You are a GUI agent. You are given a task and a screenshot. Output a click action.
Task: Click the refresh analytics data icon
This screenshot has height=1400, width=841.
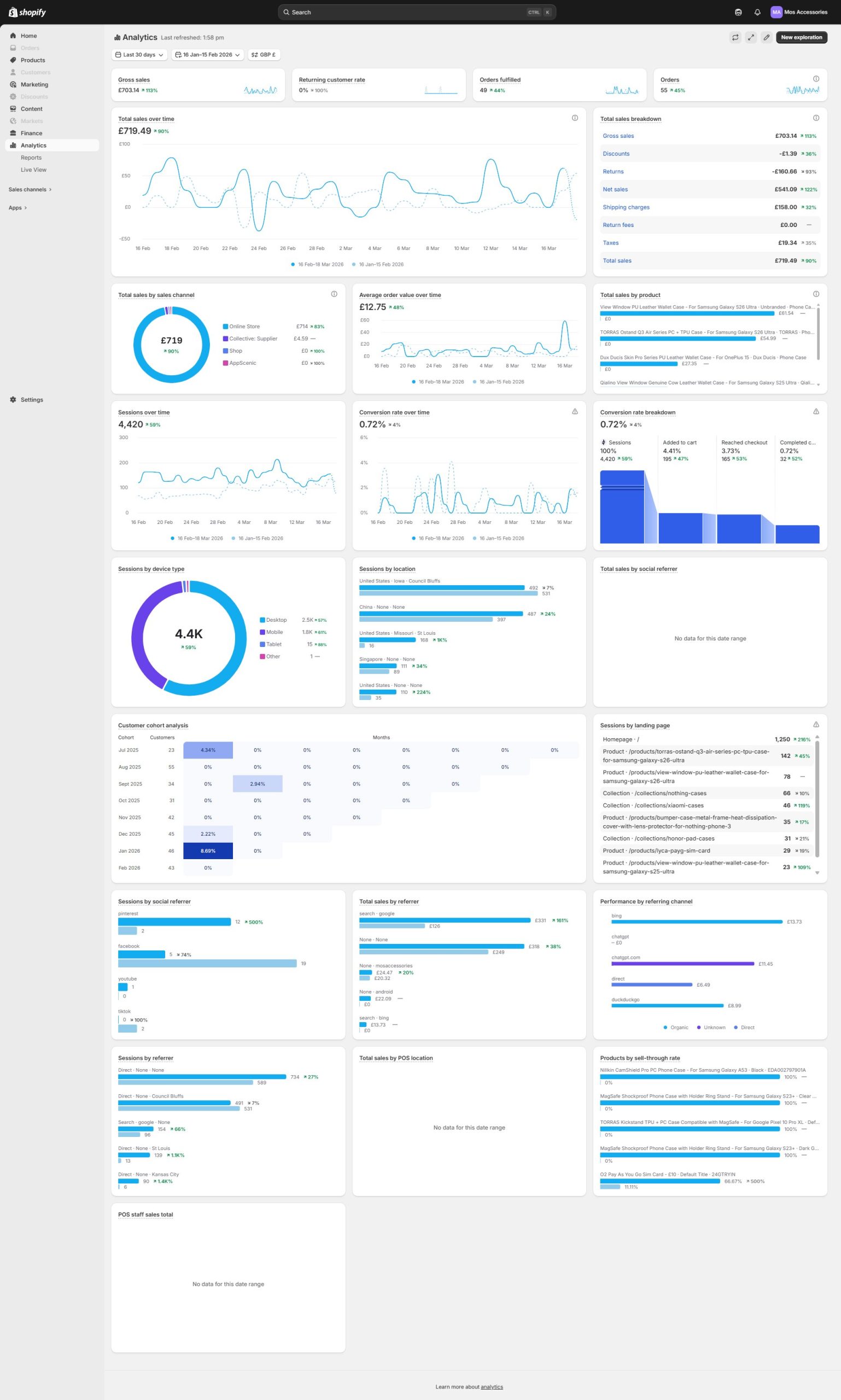[x=735, y=37]
